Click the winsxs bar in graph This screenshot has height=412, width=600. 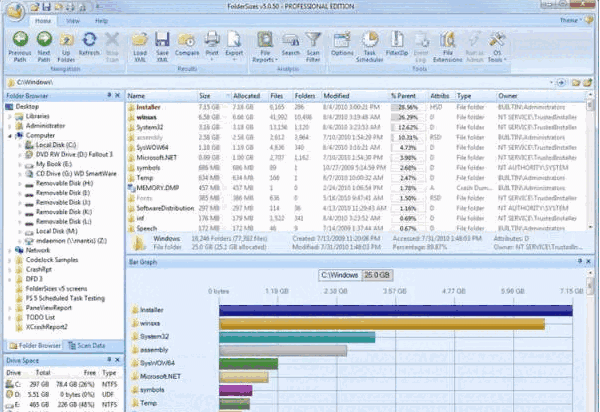coord(380,324)
